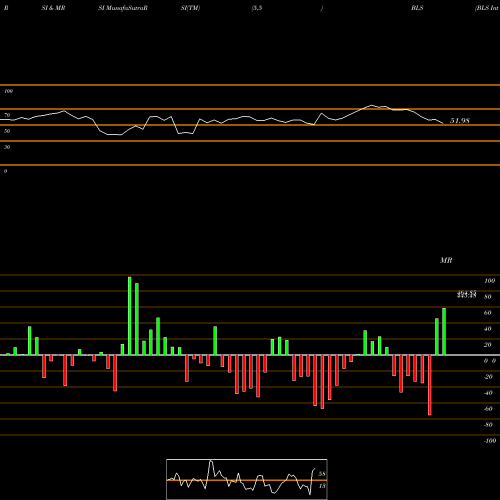Viewport: 500px width, 500px height.
Task: Click the RSI axis label '50'
Action: click(x=7, y=131)
